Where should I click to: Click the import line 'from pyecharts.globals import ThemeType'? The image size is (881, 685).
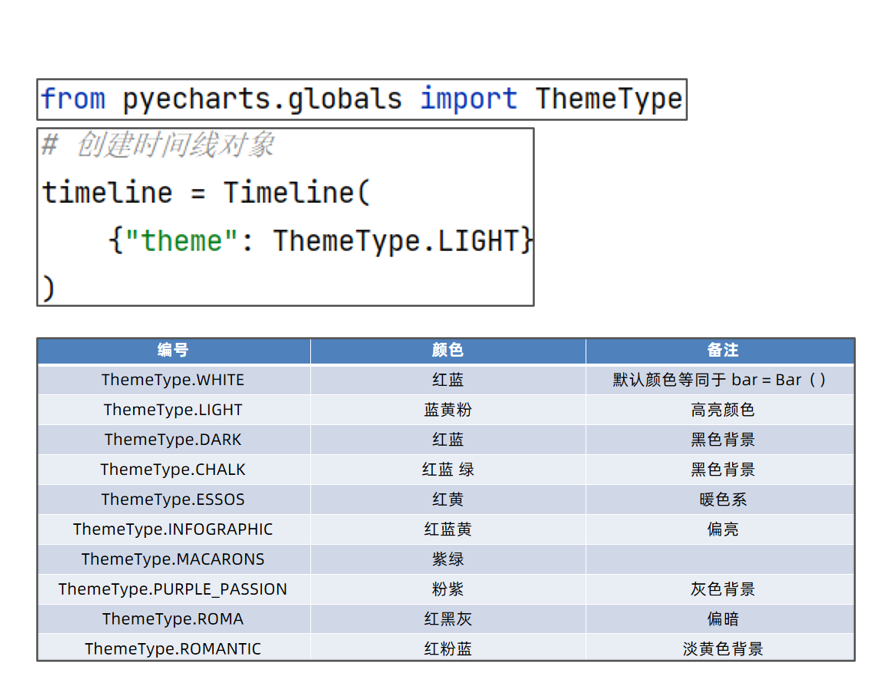[362, 99]
